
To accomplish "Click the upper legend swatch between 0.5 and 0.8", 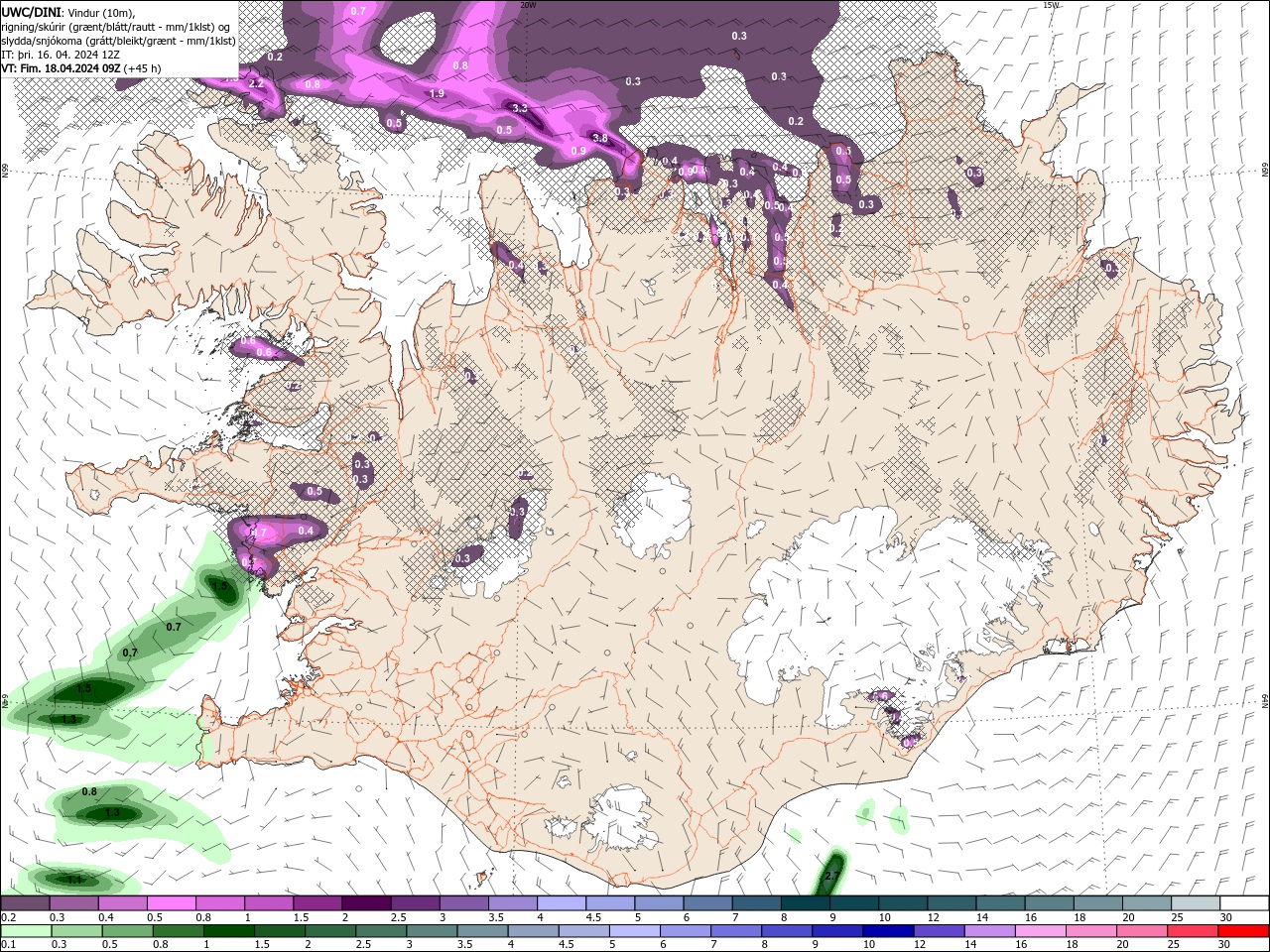I will point(172,903).
